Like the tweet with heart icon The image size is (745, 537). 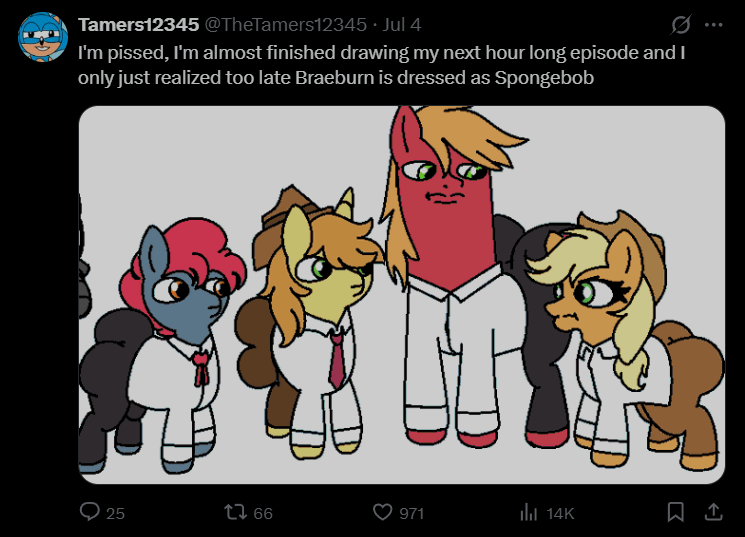pos(382,512)
